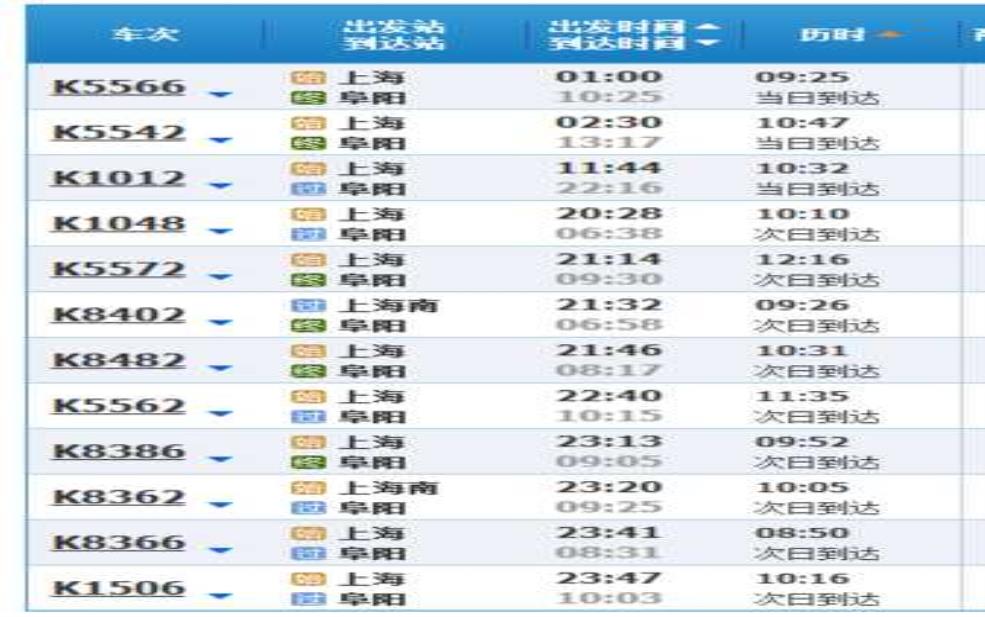
Task: Click the blue pass-through icon beside 阜阳 for K1506
Action: click(x=301, y=599)
